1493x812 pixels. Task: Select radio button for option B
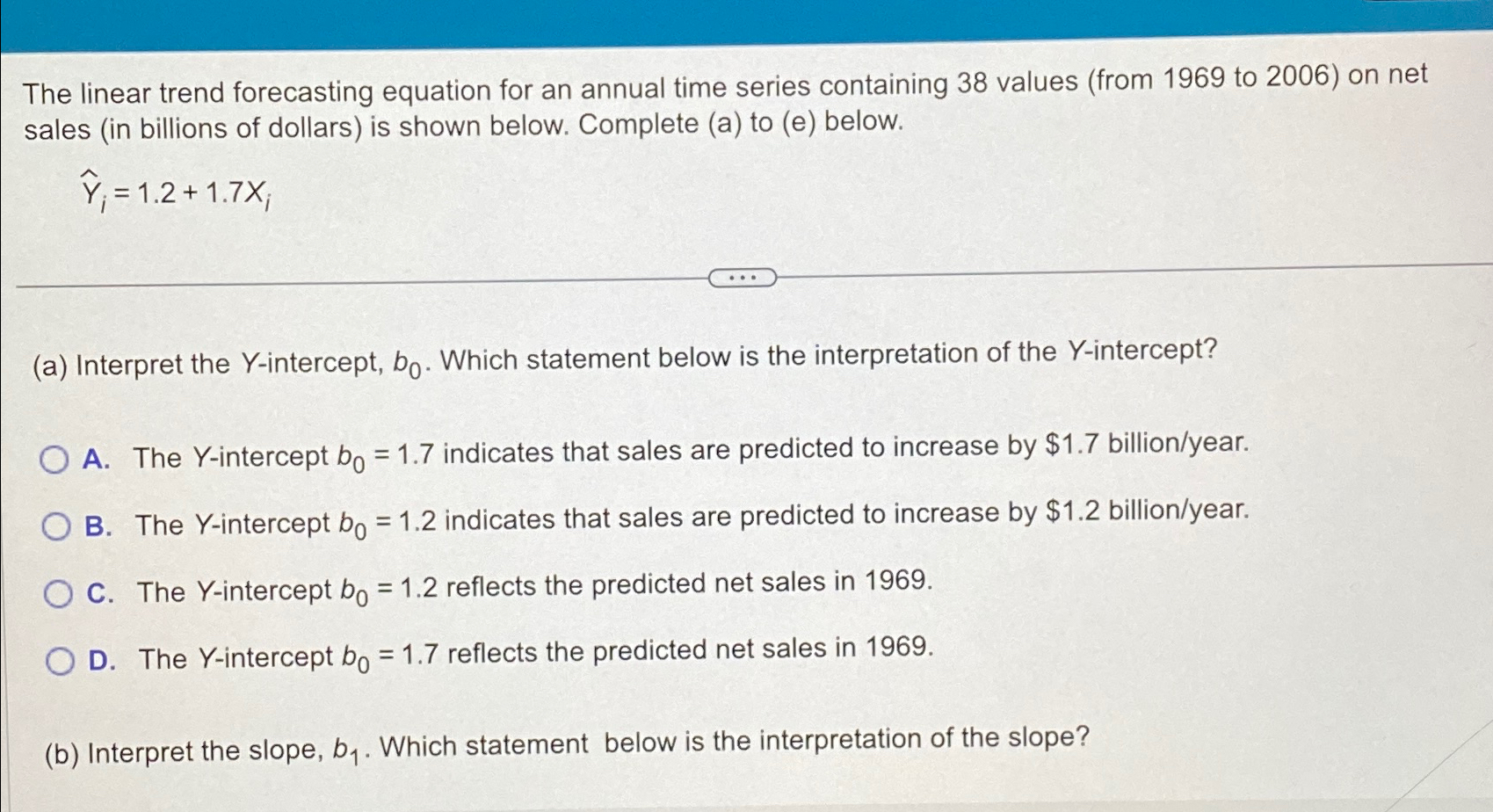coord(56,526)
